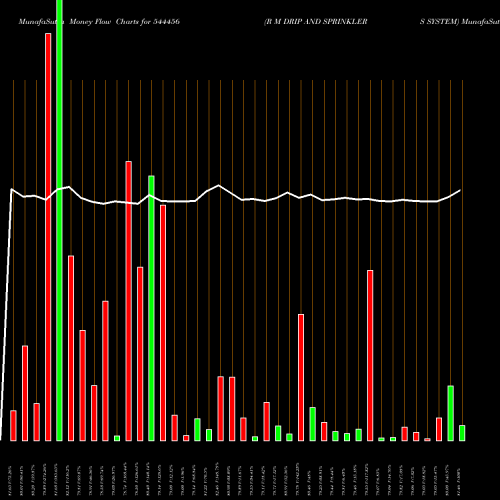Click the 'S SYSTEM)' text in the header
Viewport: 500px width, 500px height.
coord(440,22)
